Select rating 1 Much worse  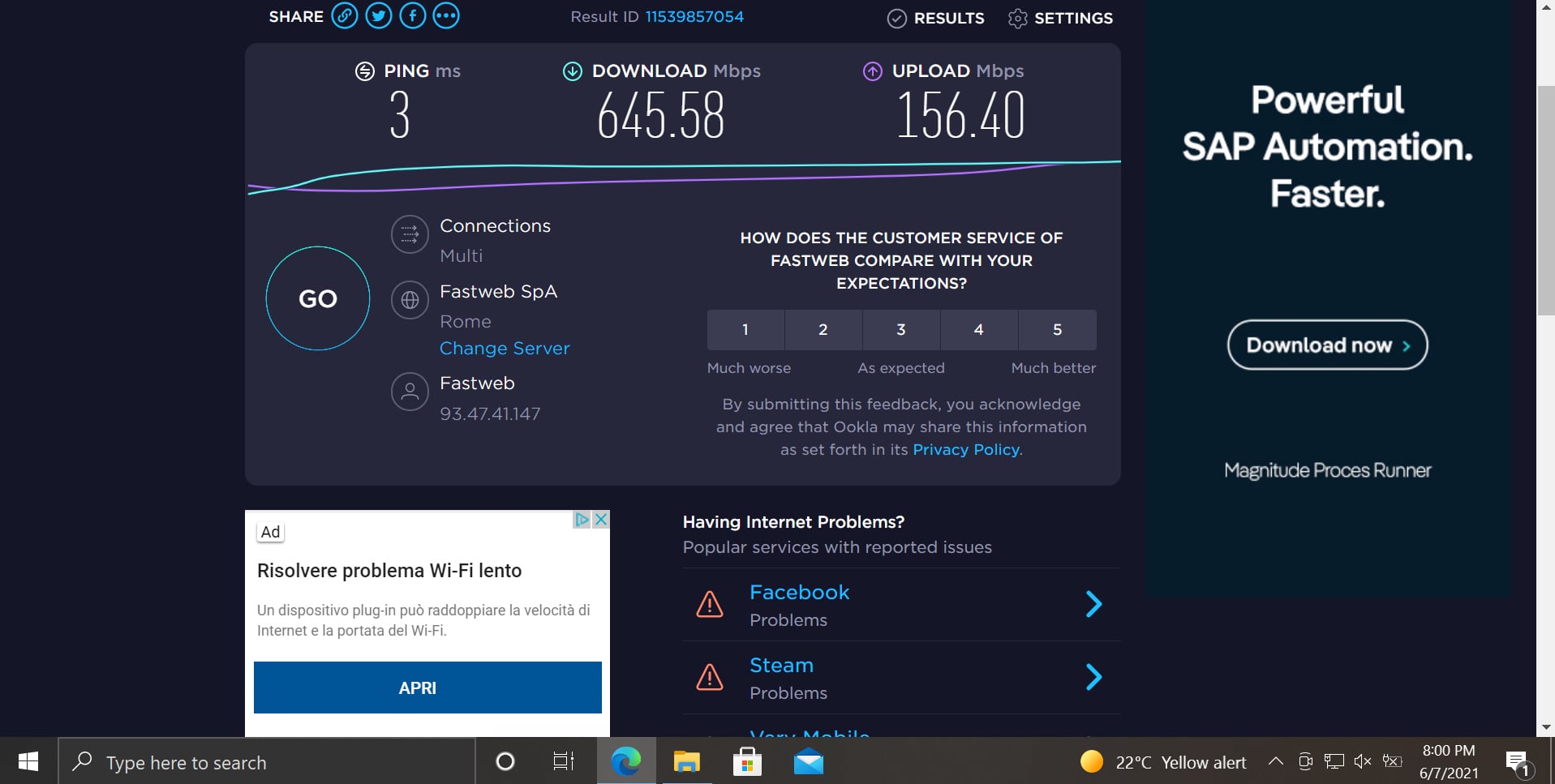click(745, 330)
